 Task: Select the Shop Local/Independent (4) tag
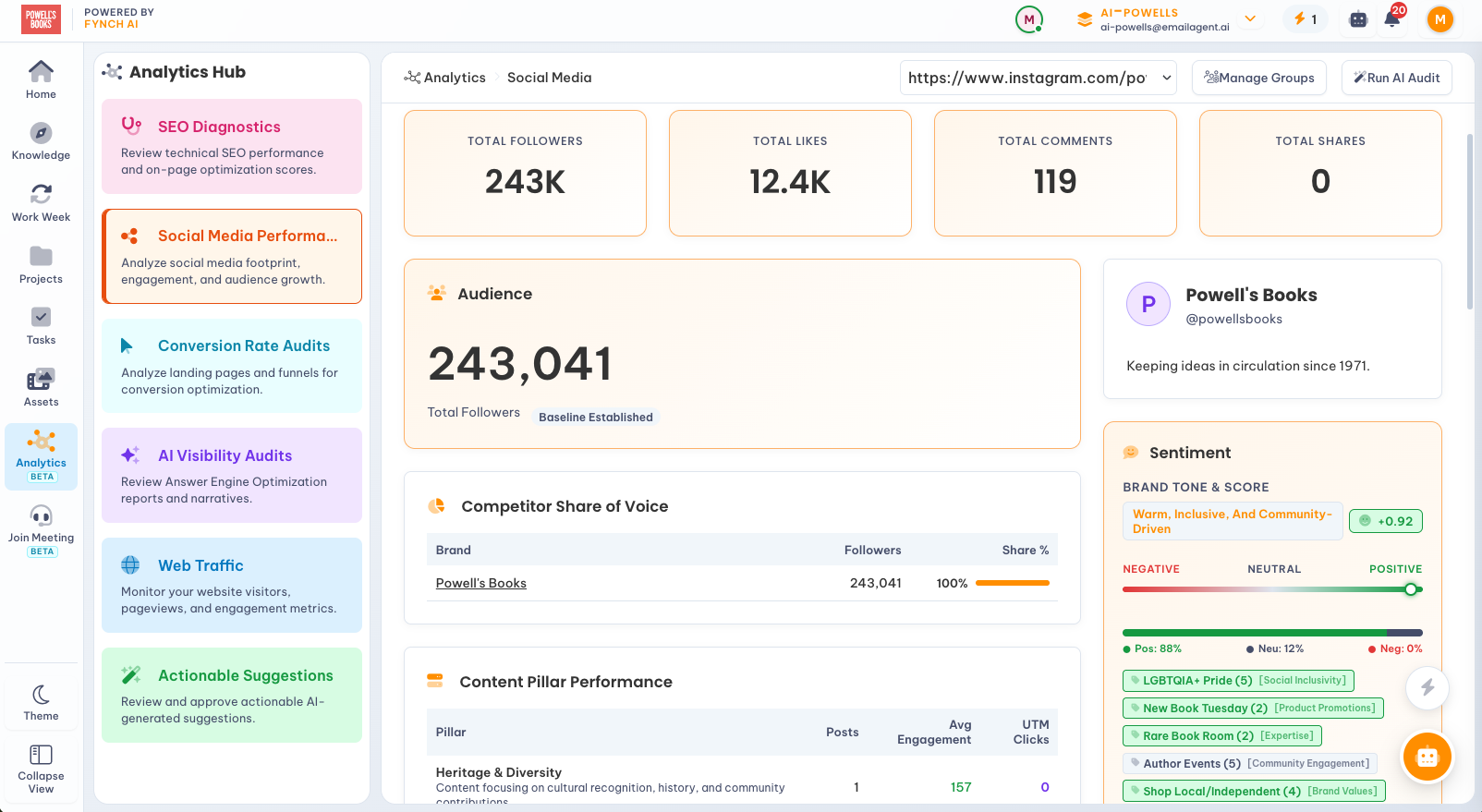click(x=1254, y=792)
